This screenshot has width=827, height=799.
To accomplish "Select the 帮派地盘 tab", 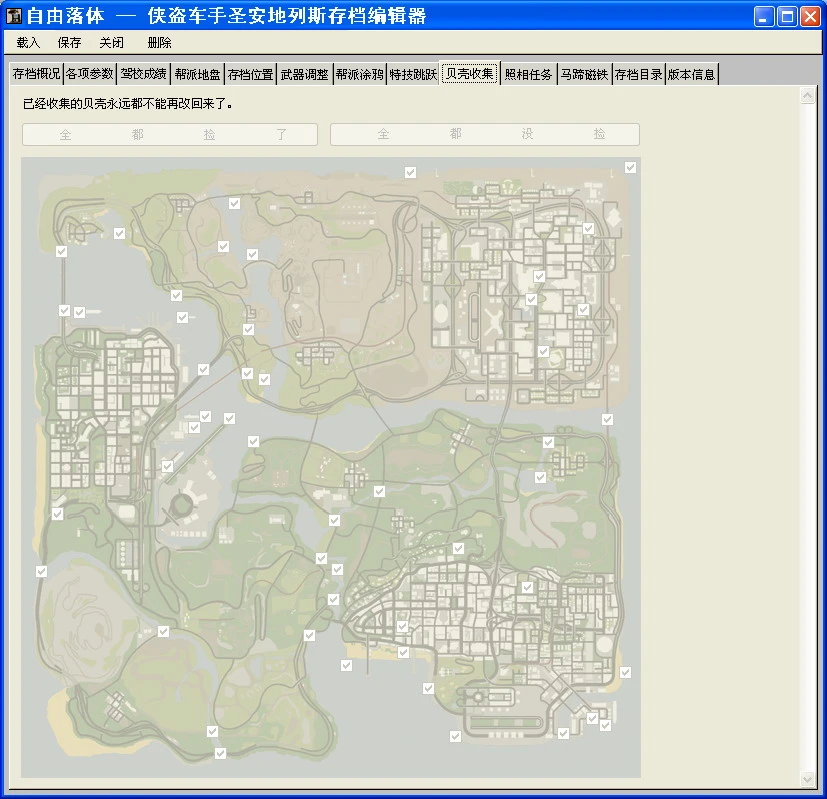I will pos(197,74).
